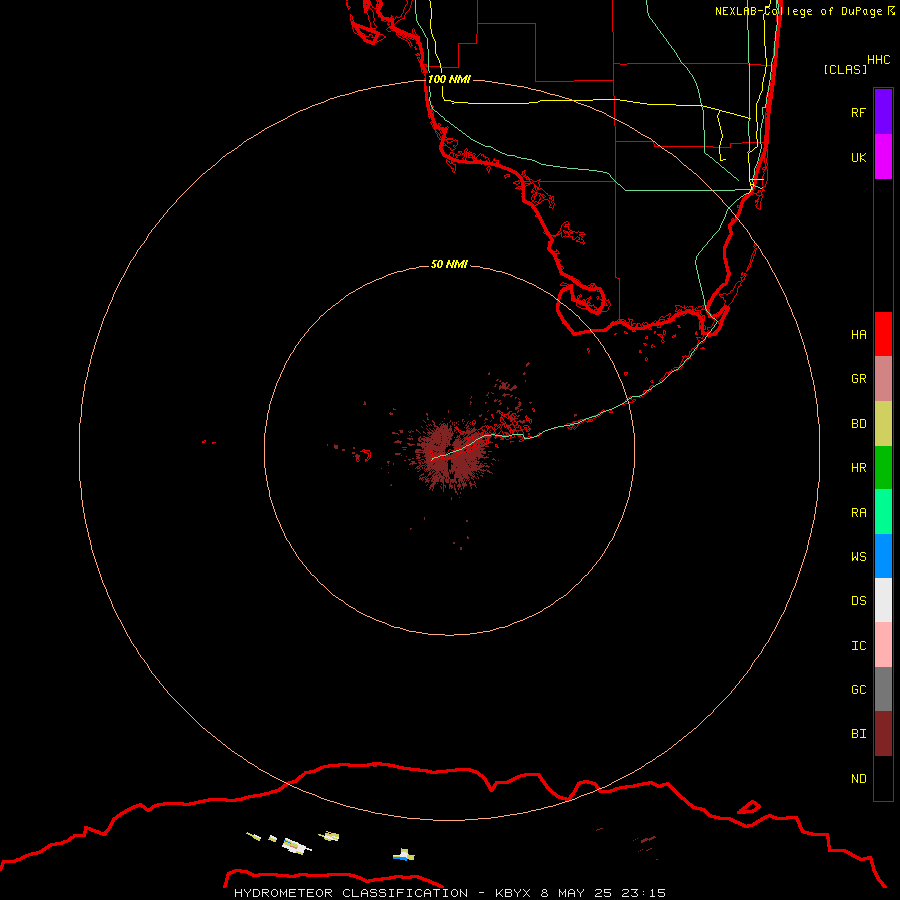
Task: Click the RF purple legend swatch
Action: [883, 112]
